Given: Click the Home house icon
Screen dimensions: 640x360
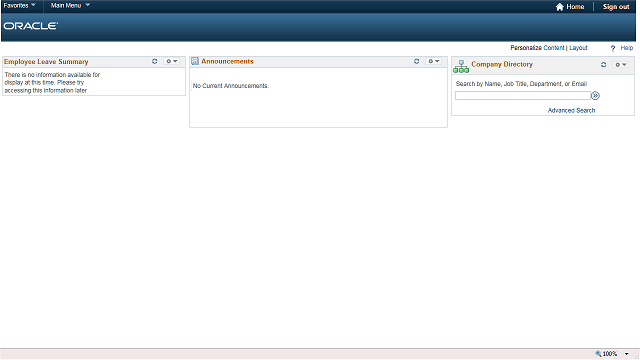Looking at the screenshot, I should pos(560,7).
